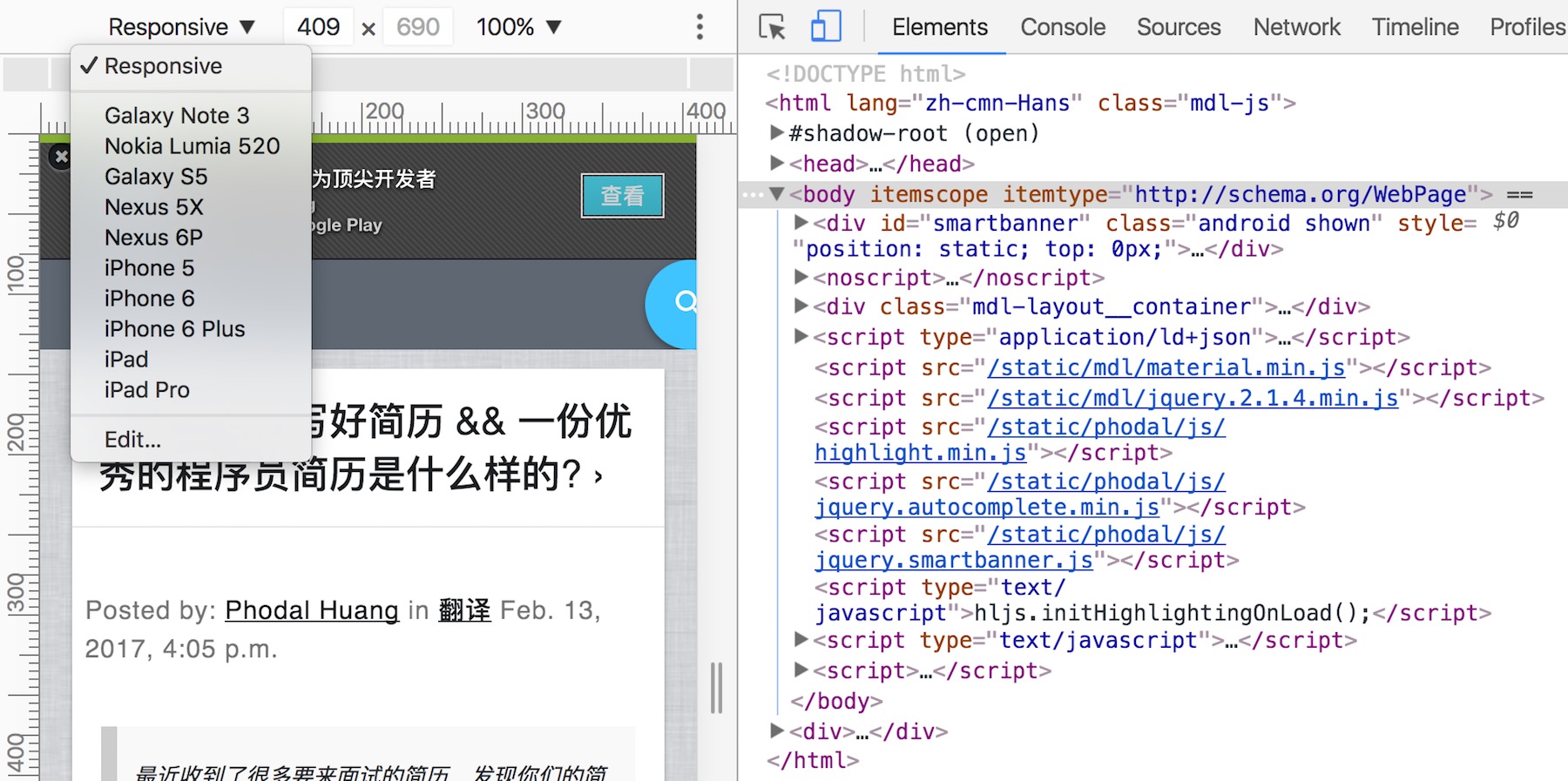
Task: Switch to the Elements tab
Action: coord(940,27)
